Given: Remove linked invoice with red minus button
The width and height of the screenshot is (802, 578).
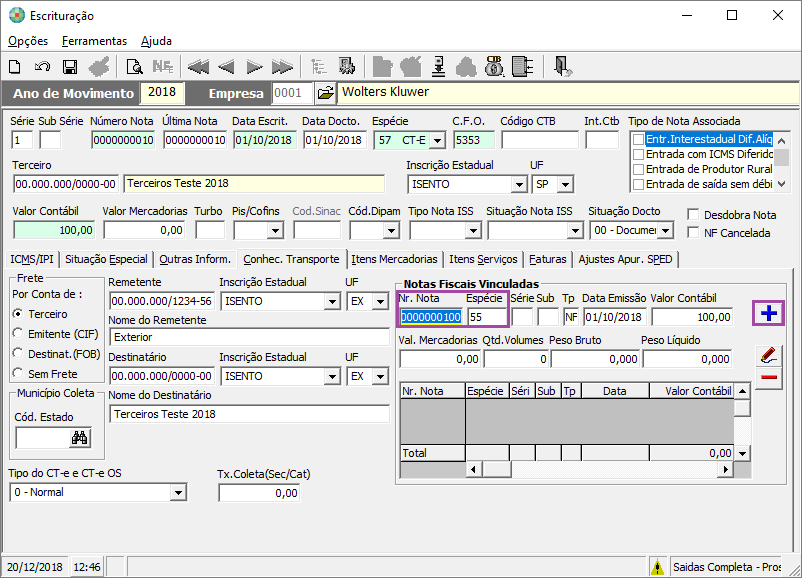Looking at the screenshot, I should [x=769, y=378].
